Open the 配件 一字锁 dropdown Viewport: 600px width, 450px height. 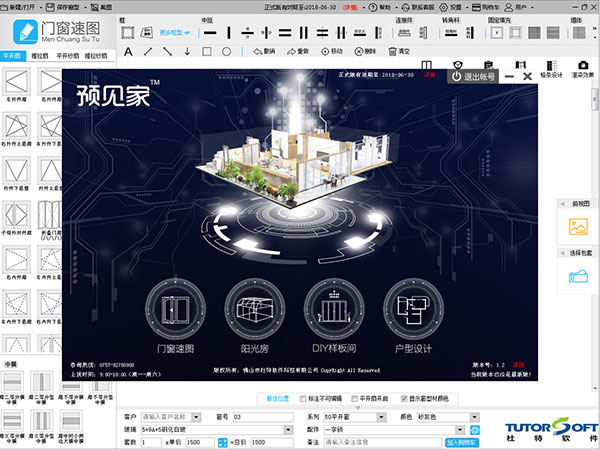pos(460,430)
